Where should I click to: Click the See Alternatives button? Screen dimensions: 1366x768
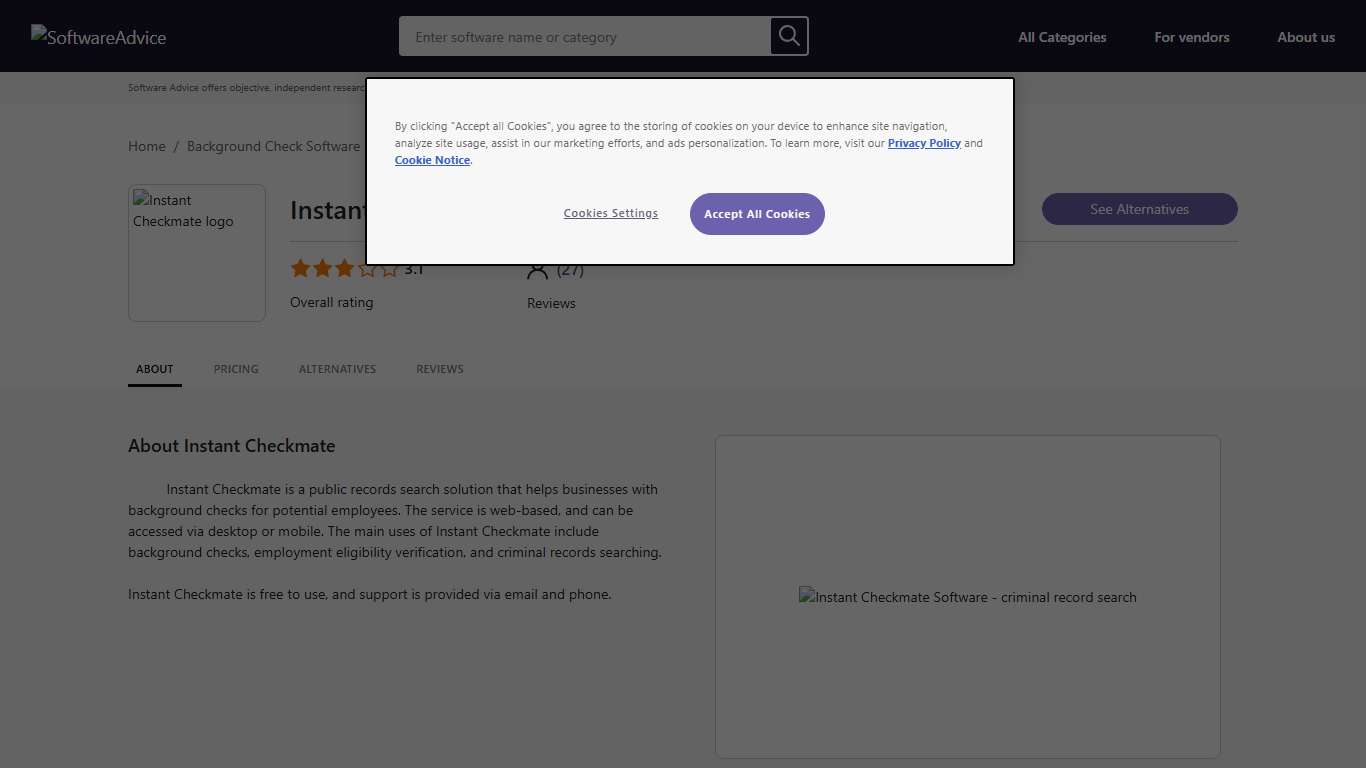point(1139,209)
